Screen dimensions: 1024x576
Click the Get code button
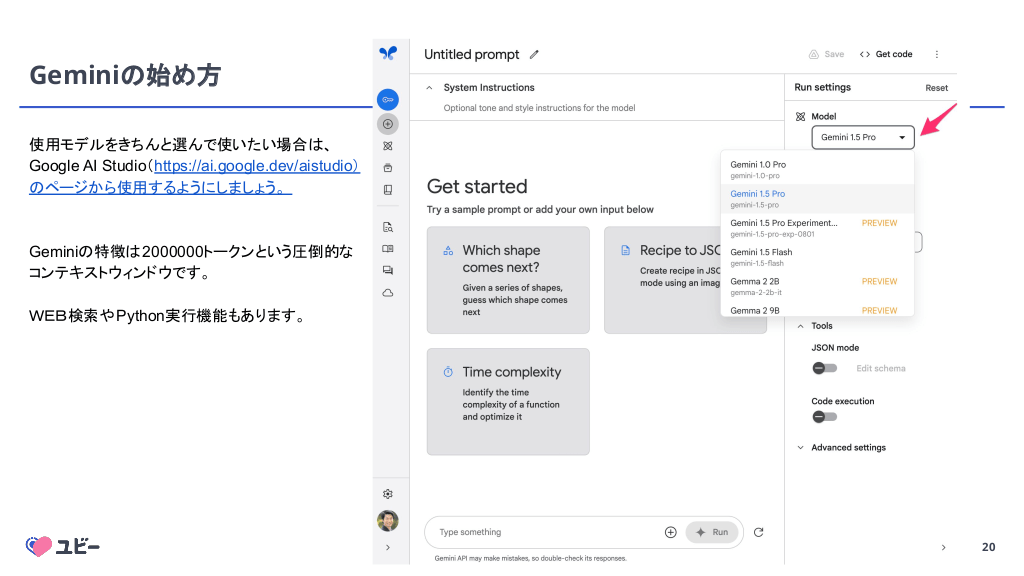click(886, 54)
